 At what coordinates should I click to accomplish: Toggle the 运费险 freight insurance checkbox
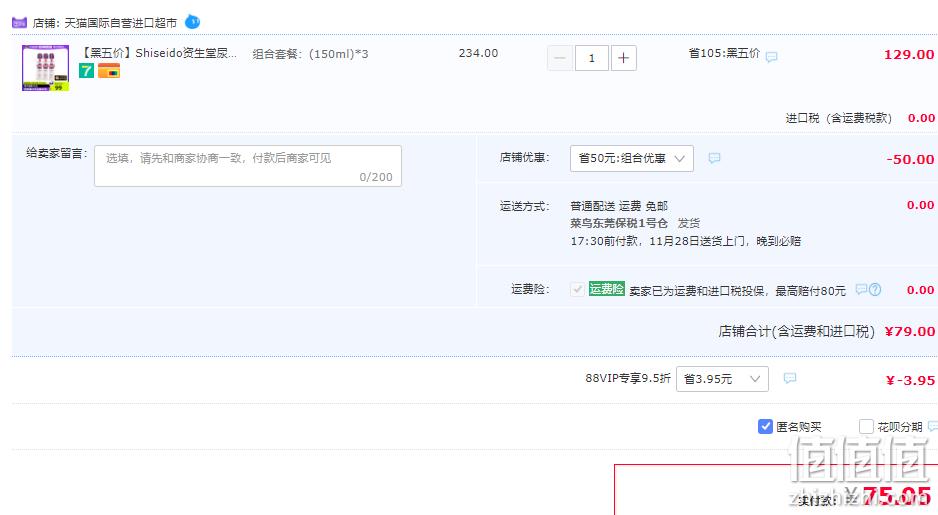(x=577, y=290)
